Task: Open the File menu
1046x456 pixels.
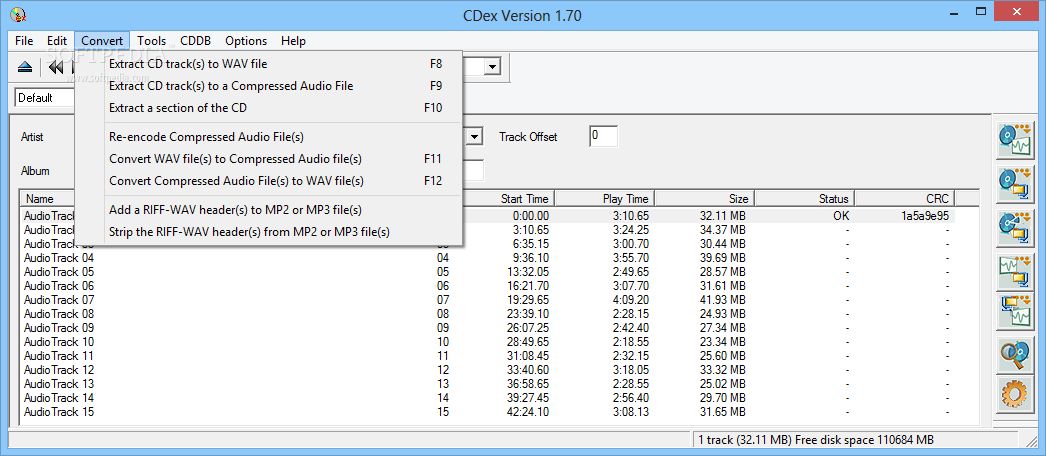Action: [24, 41]
